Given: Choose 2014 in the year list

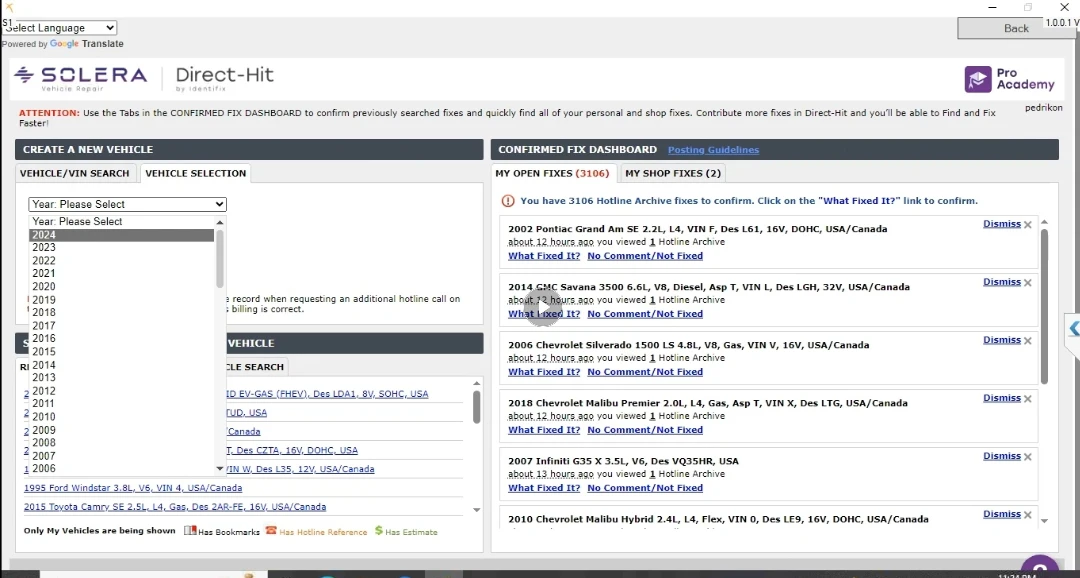Looking at the screenshot, I should (x=121, y=365).
